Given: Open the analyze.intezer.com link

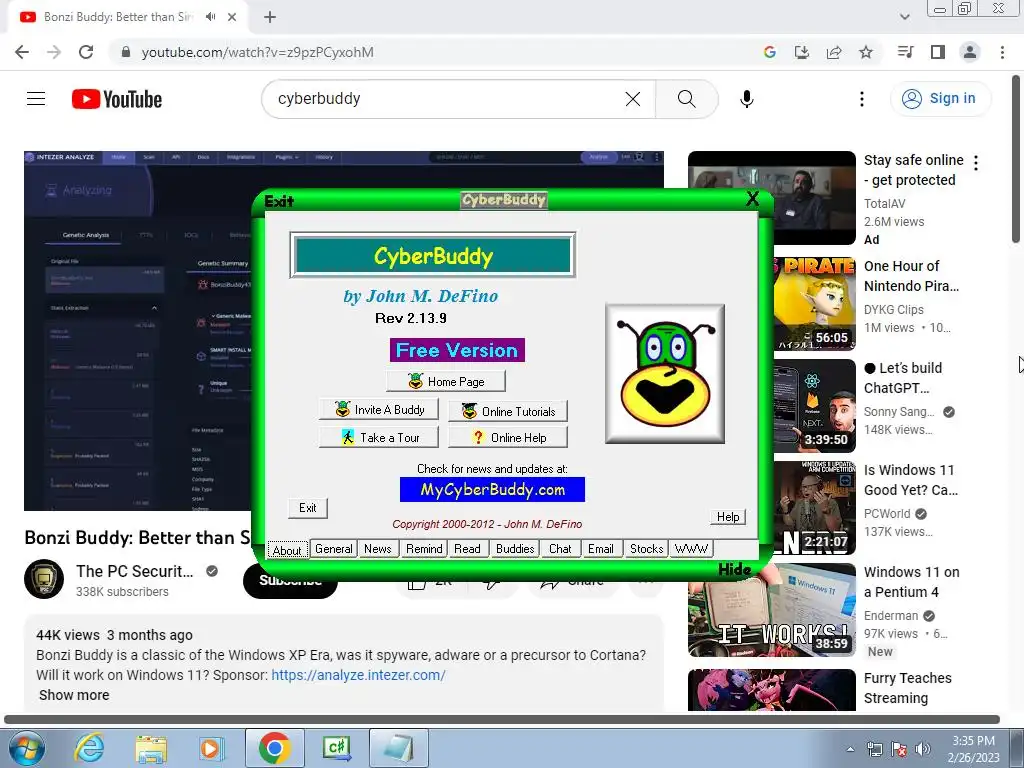Looking at the screenshot, I should click(x=359, y=675).
